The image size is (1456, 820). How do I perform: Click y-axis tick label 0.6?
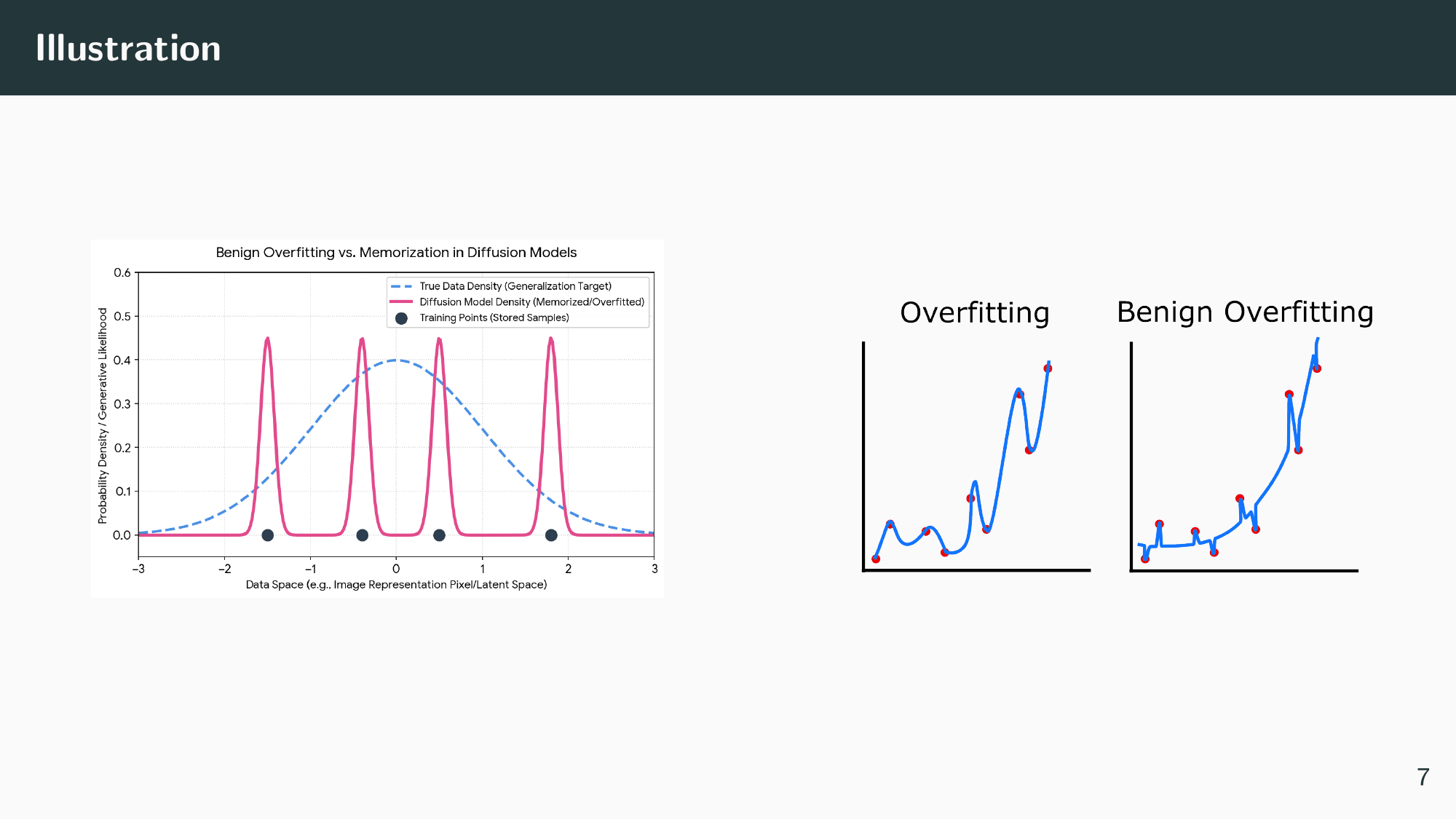[122, 273]
